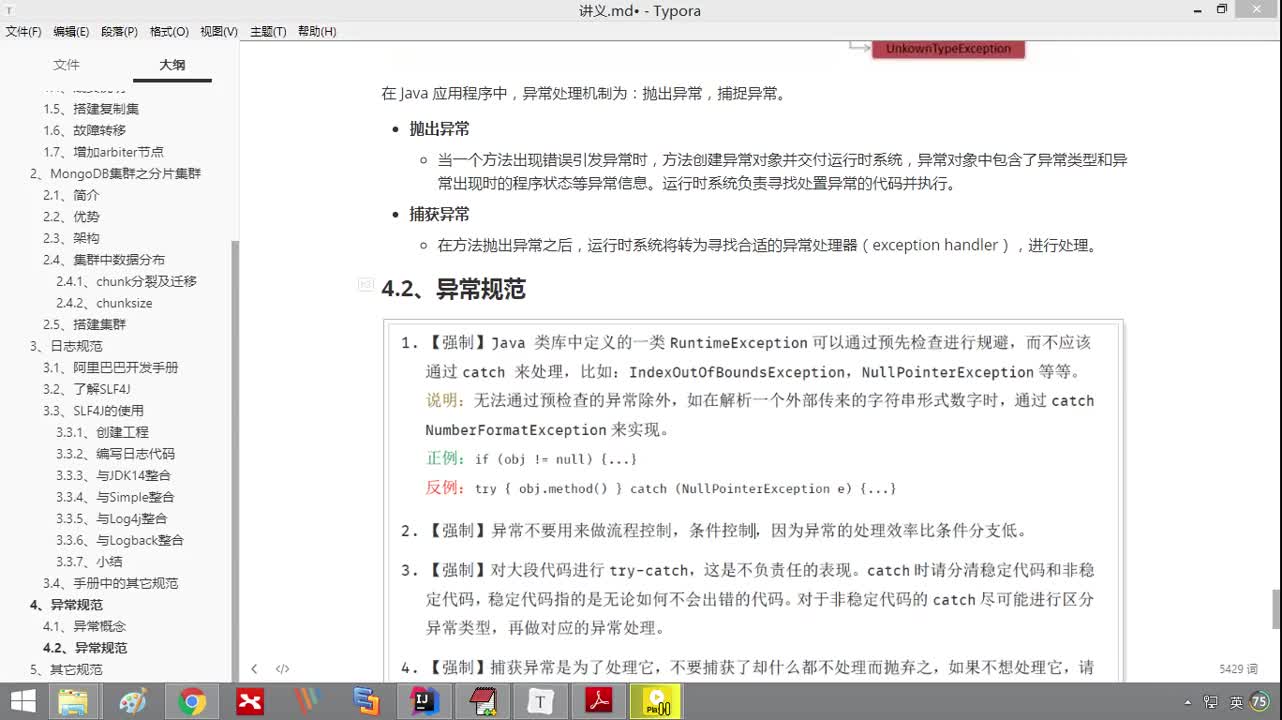Open the 段落(P) menu
Image resolution: width=1282 pixels, height=720 pixels.
coord(120,32)
